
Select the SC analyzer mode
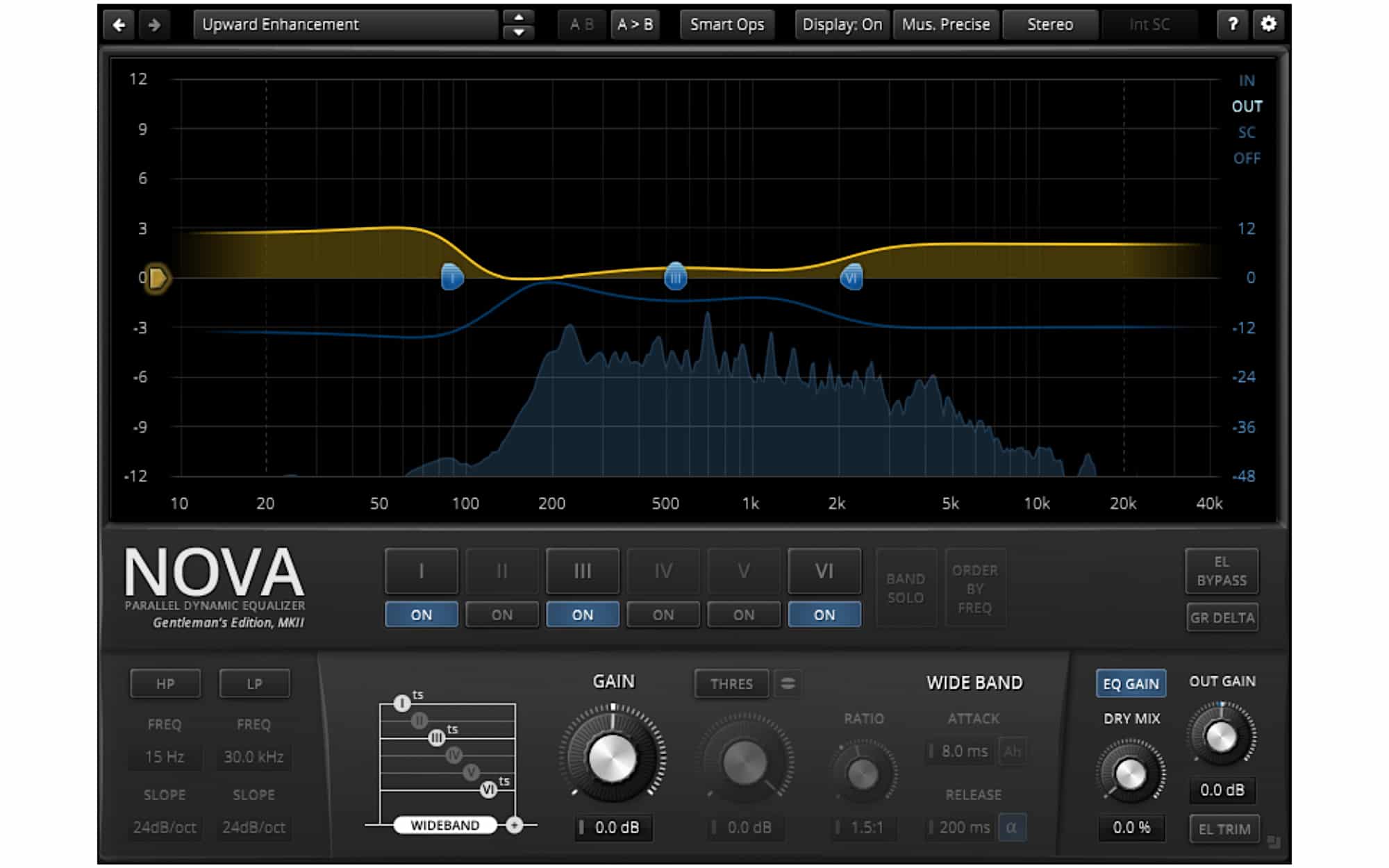point(1246,133)
